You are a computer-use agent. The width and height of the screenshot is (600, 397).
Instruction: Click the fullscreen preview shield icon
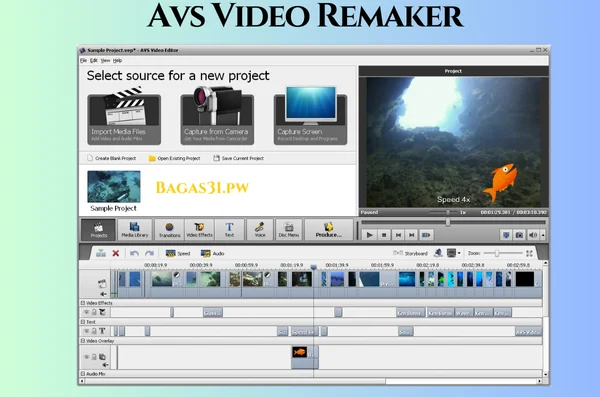pyautogui.click(x=506, y=235)
